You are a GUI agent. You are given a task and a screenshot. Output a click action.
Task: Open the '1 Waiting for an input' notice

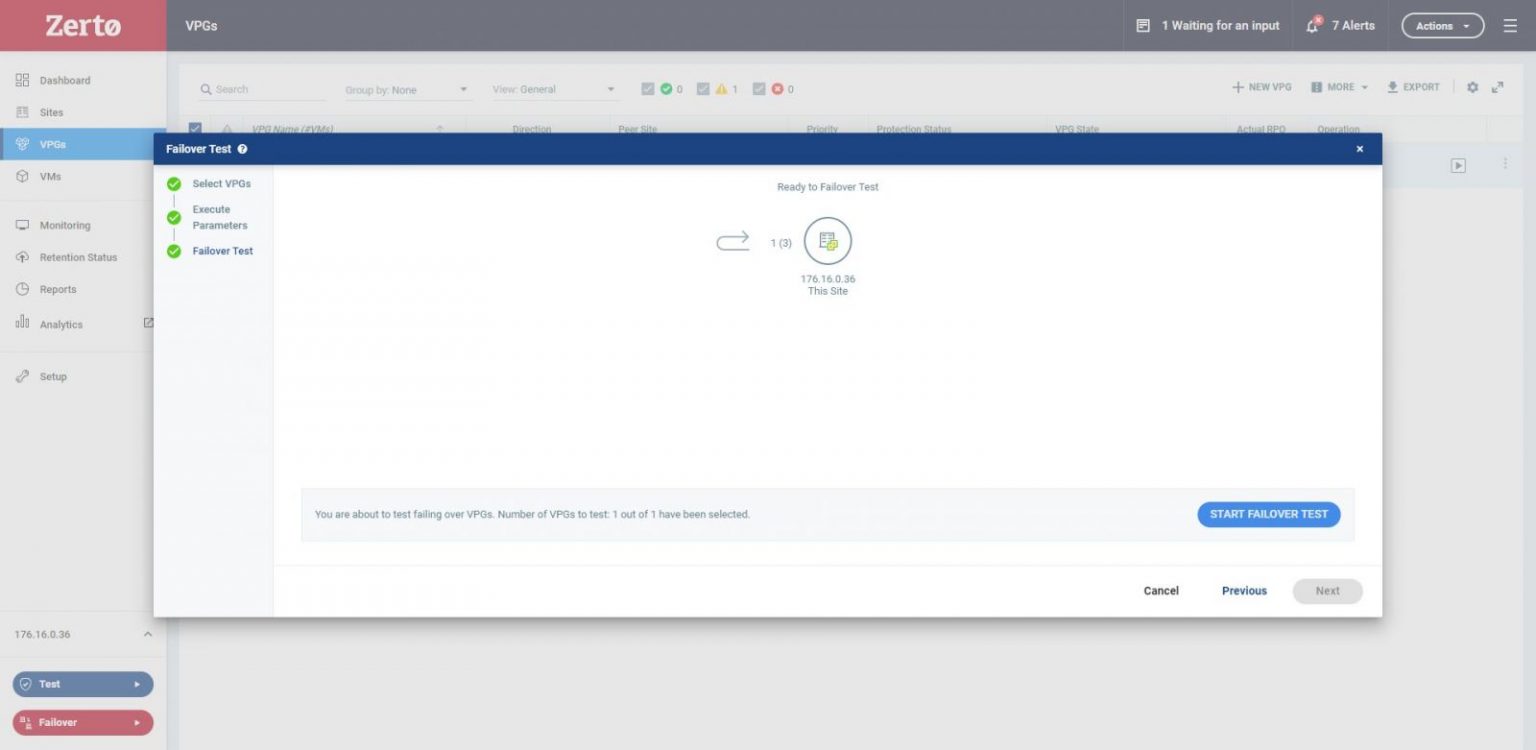(1208, 26)
